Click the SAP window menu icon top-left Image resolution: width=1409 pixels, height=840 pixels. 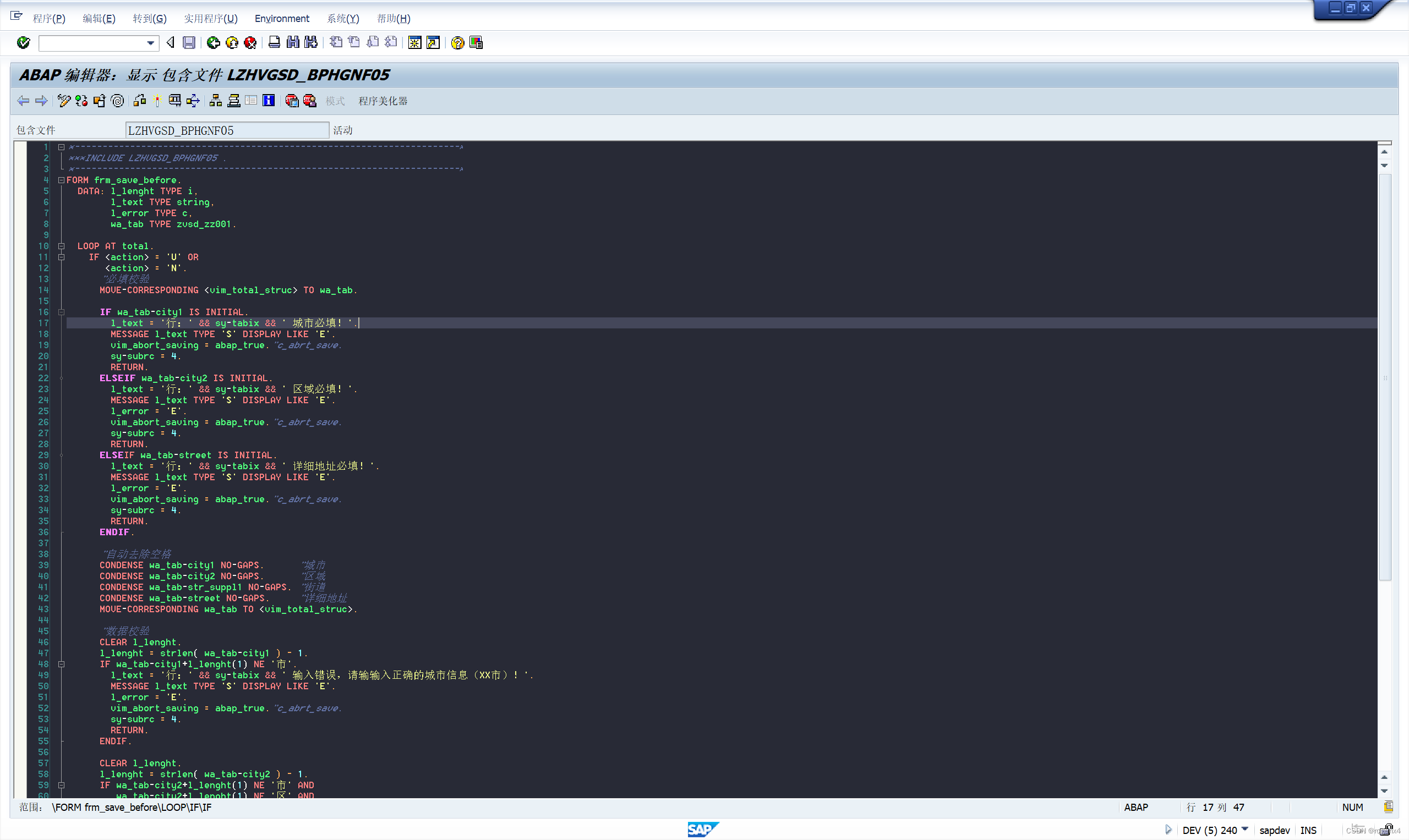coord(17,16)
